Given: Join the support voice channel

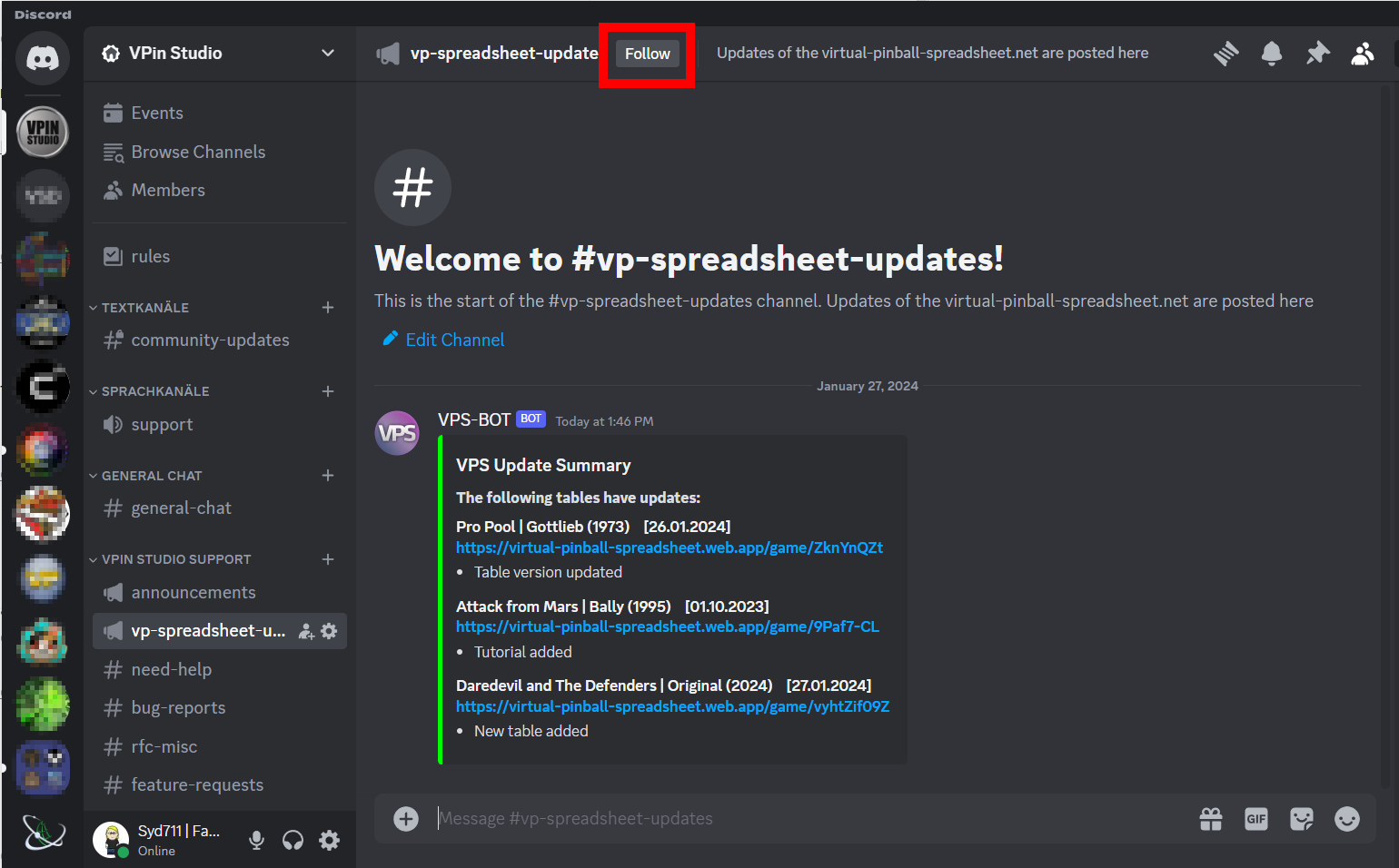Looking at the screenshot, I should 219,424.
